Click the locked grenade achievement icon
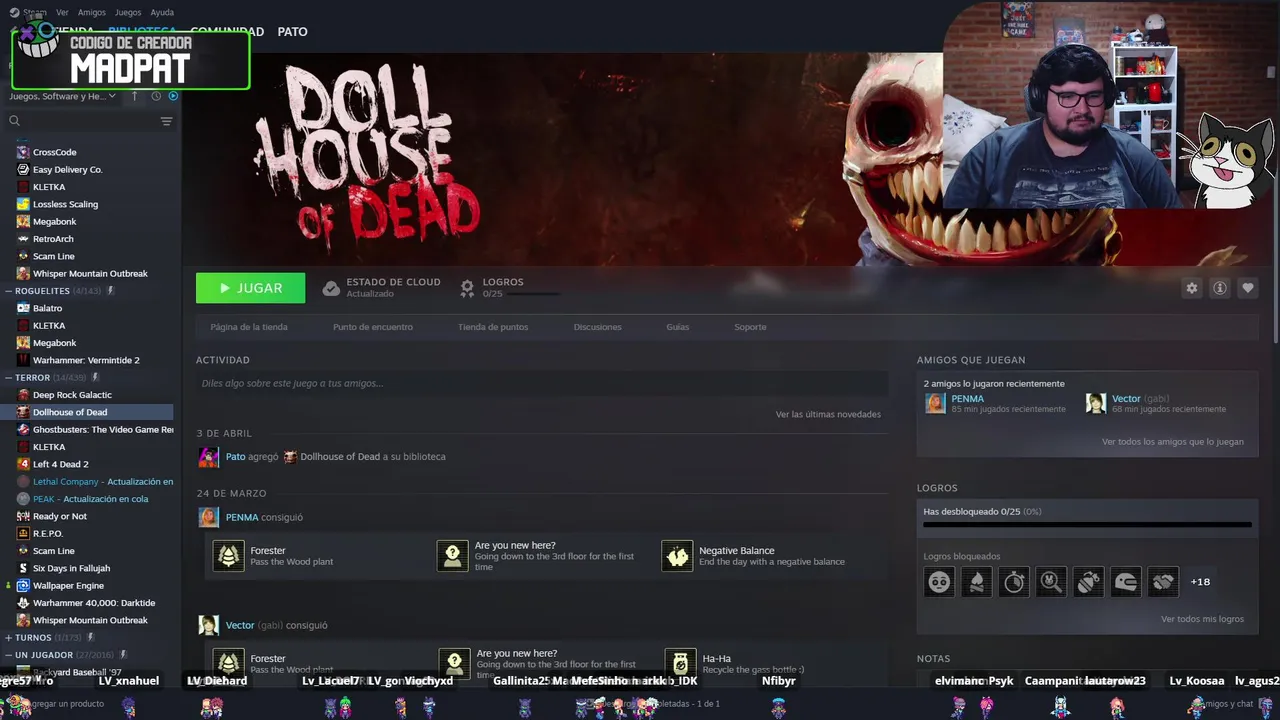This screenshot has width=1280, height=720. pyautogui.click(x=1089, y=581)
